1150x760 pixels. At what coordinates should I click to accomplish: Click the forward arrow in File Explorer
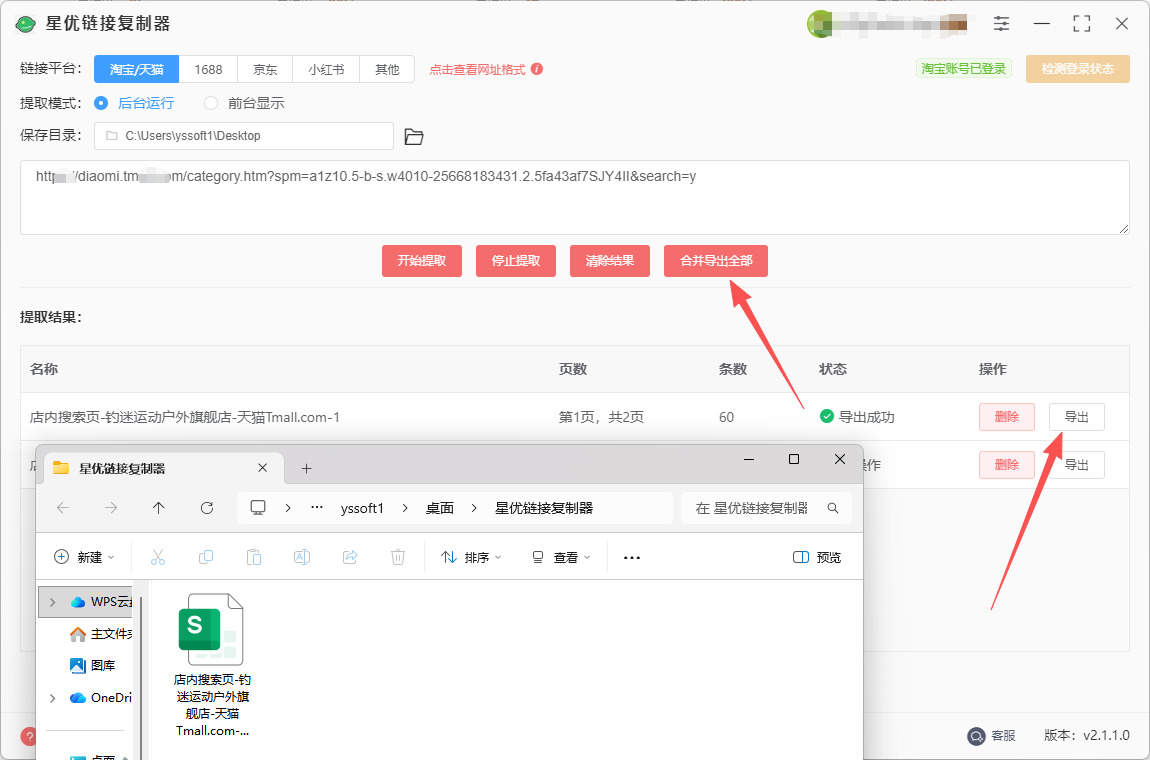pyautogui.click(x=111, y=508)
